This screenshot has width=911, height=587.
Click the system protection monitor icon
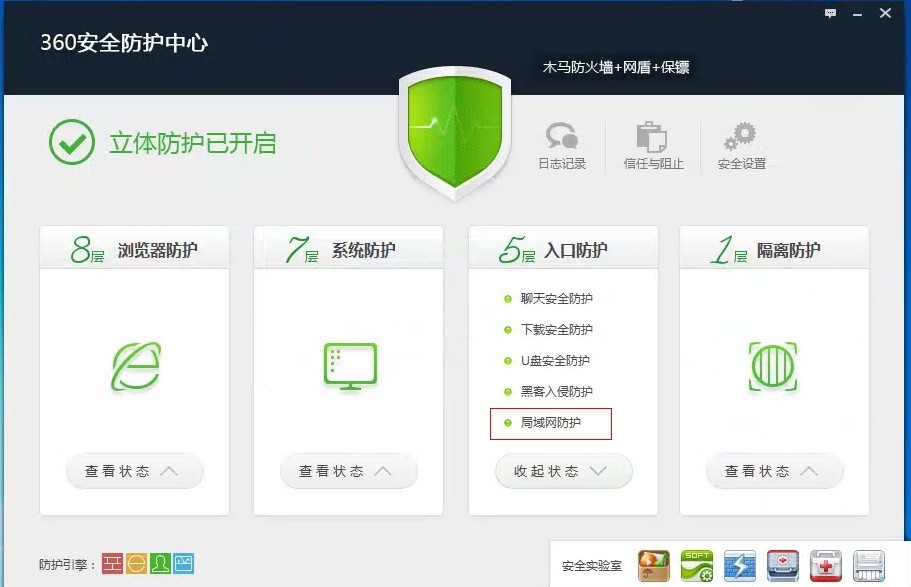tap(350, 366)
